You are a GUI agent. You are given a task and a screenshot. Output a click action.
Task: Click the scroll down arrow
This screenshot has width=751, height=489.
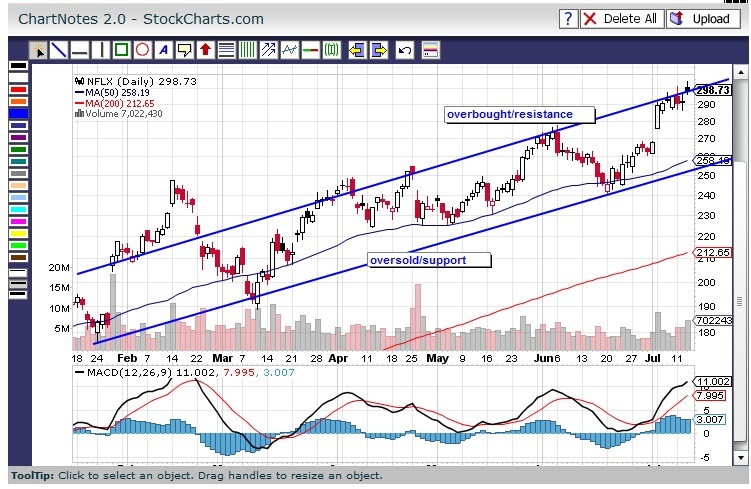[x=740, y=458]
